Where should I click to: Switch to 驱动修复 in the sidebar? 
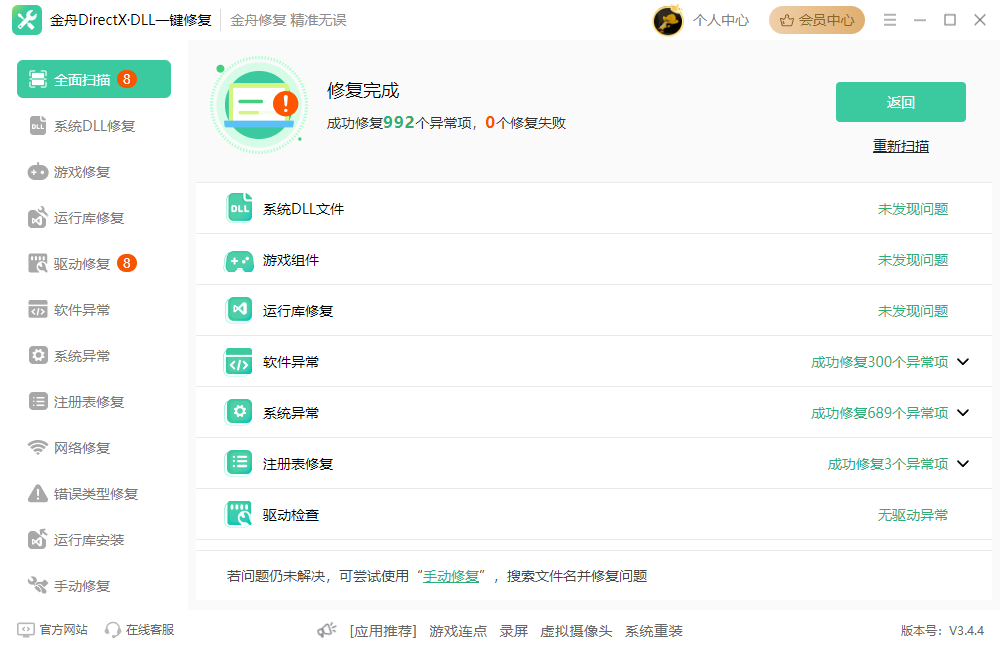(82, 264)
